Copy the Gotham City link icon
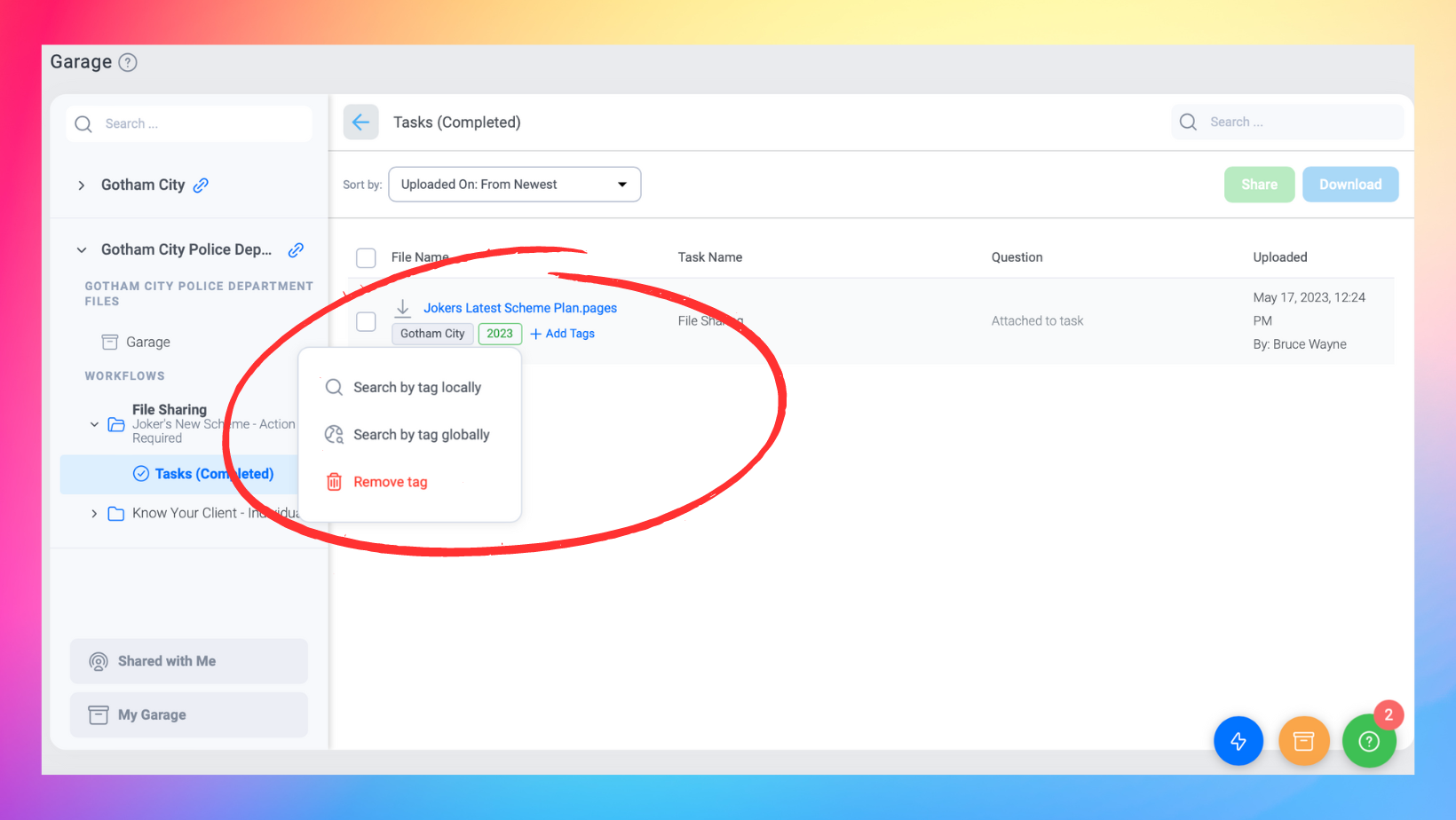 click(x=202, y=185)
